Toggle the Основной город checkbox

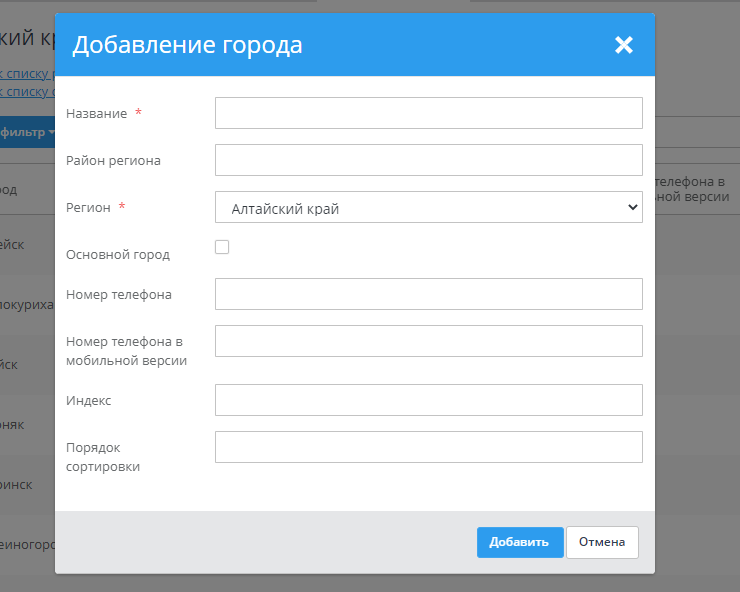(222, 247)
